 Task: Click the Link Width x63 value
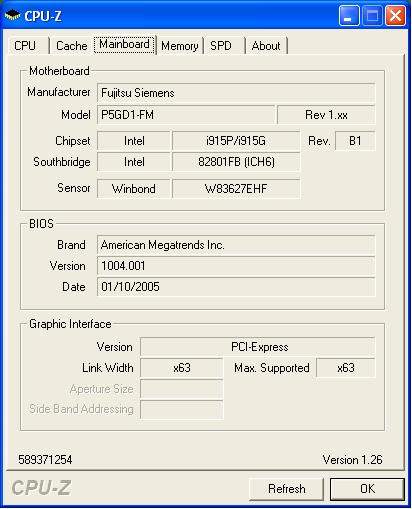pyautogui.click(x=182, y=368)
